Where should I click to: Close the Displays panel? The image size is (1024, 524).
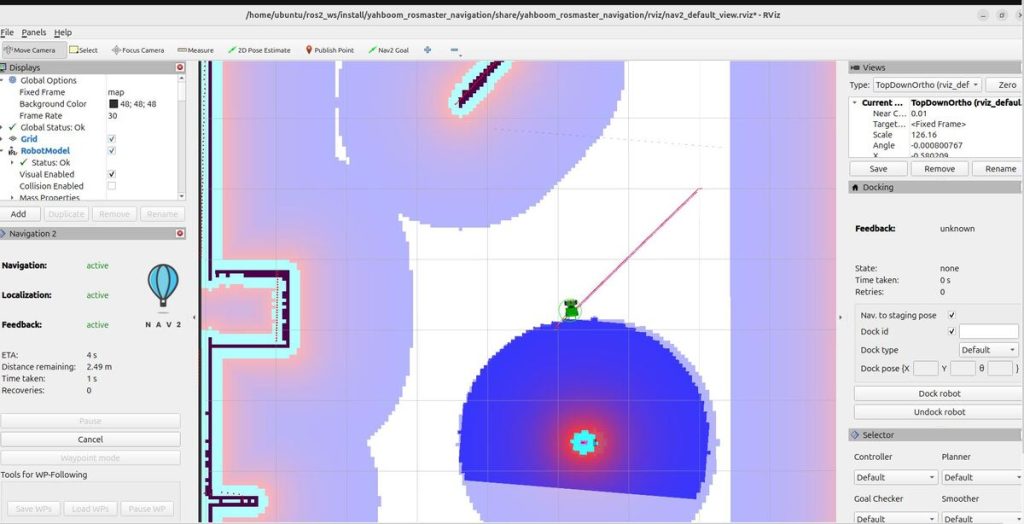point(180,67)
